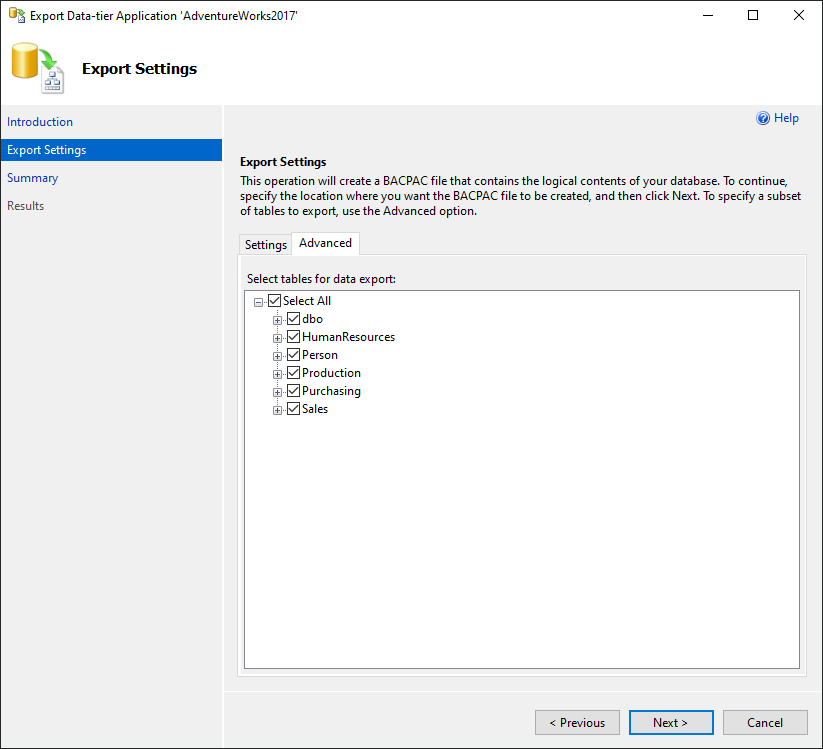
Task: Maximize the export wizard window
Action: point(753,15)
